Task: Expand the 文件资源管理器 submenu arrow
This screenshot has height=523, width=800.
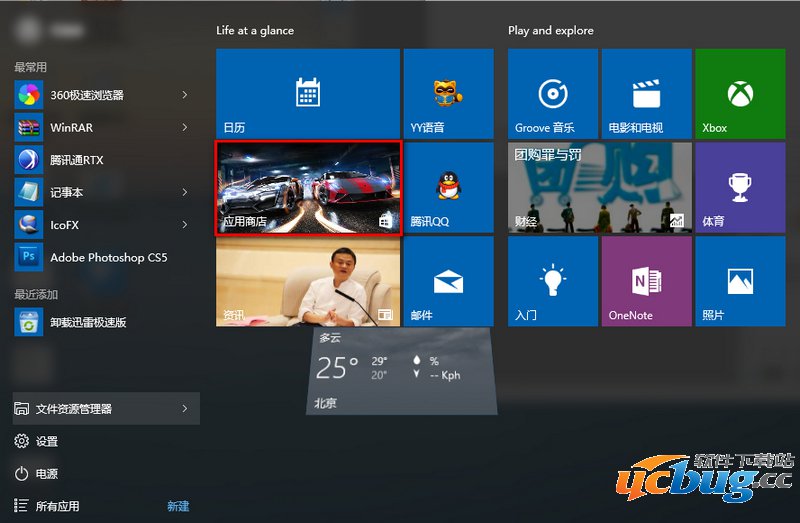Action: pos(185,408)
